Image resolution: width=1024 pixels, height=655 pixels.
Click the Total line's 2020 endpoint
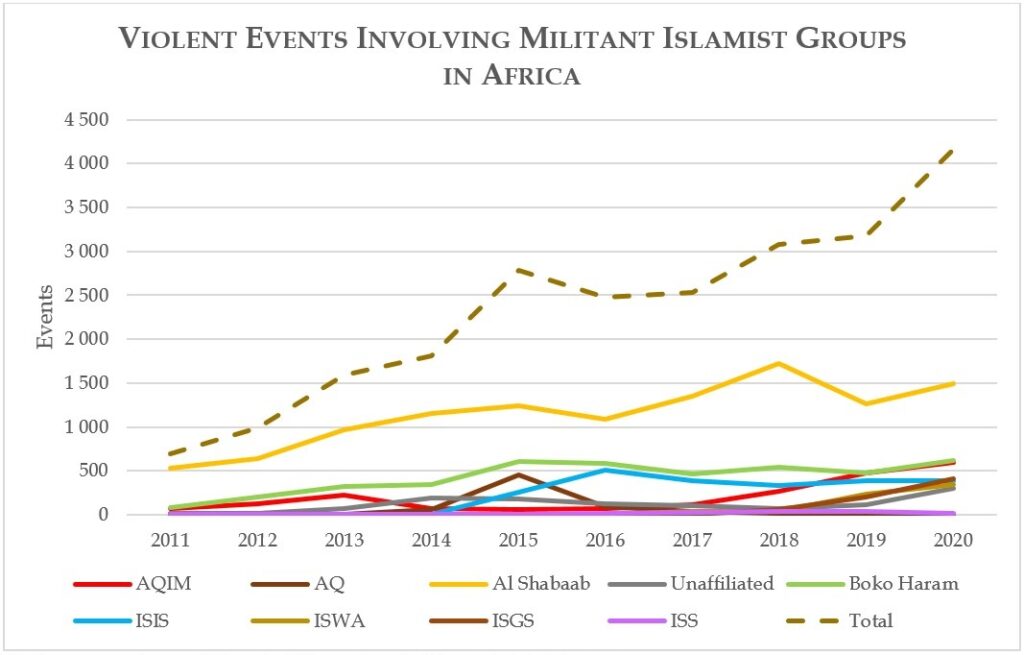952,149
